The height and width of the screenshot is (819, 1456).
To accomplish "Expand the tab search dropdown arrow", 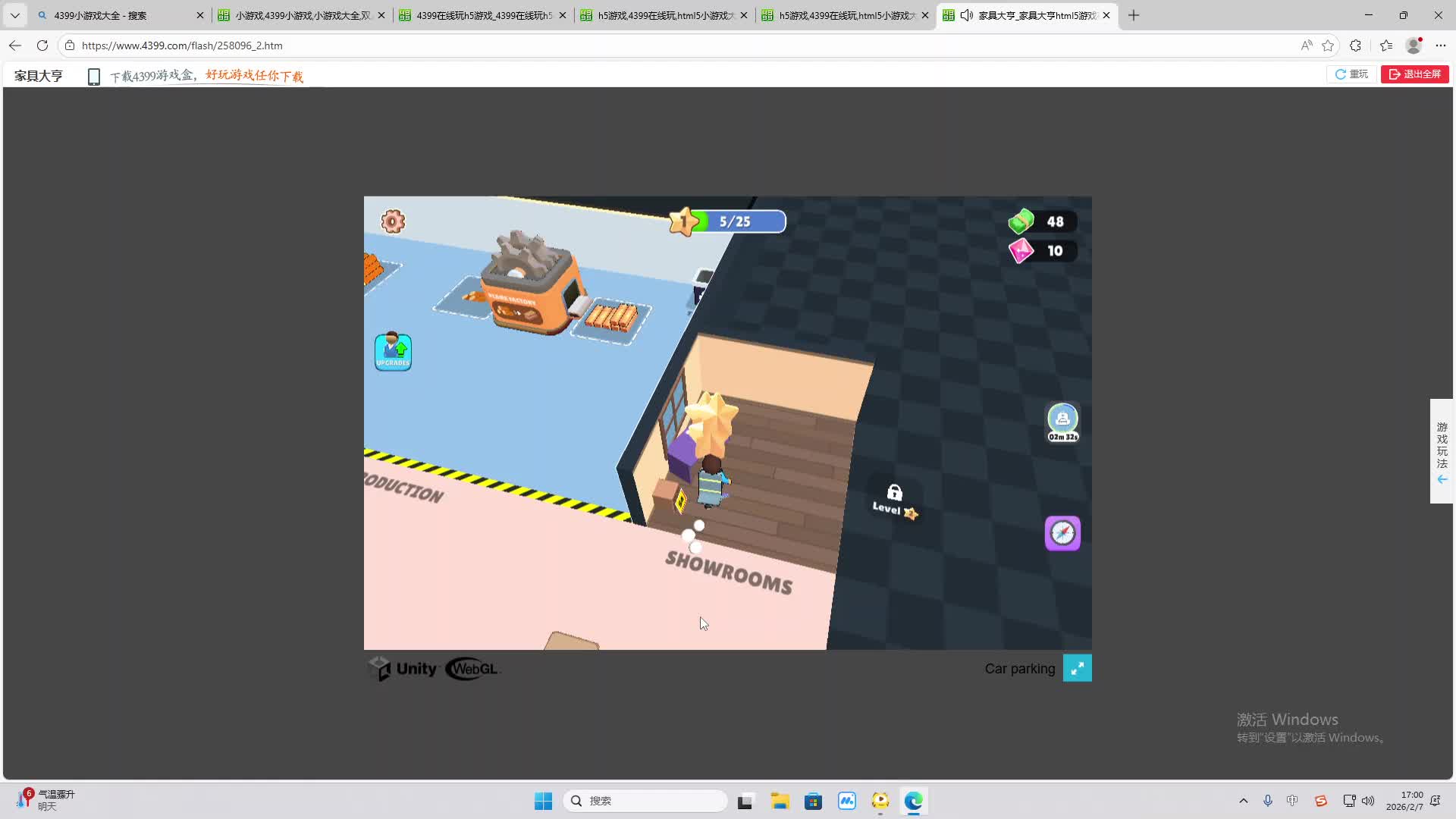I will point(14,15).
